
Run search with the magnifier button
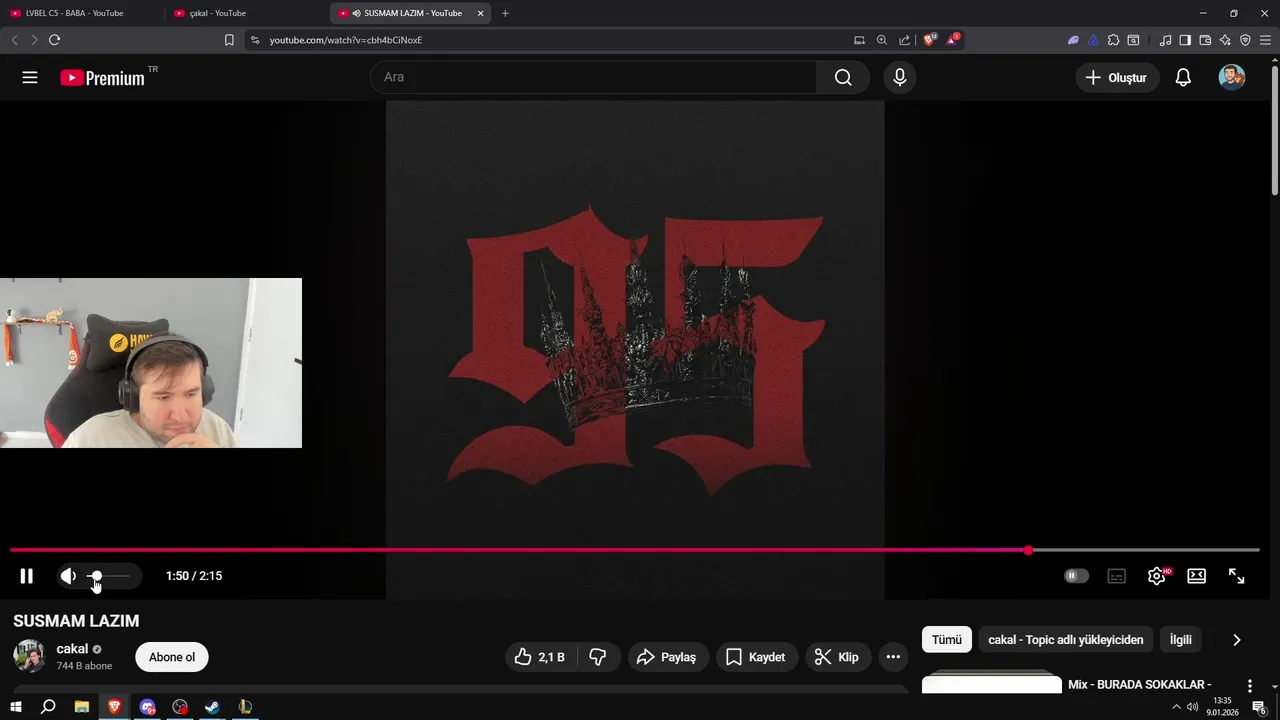843,77
